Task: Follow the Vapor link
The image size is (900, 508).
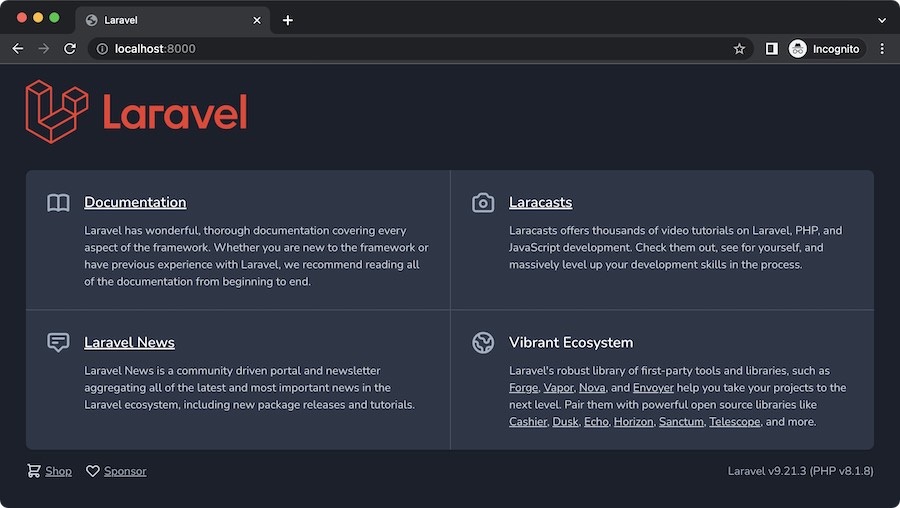Action: coord(558,387)
